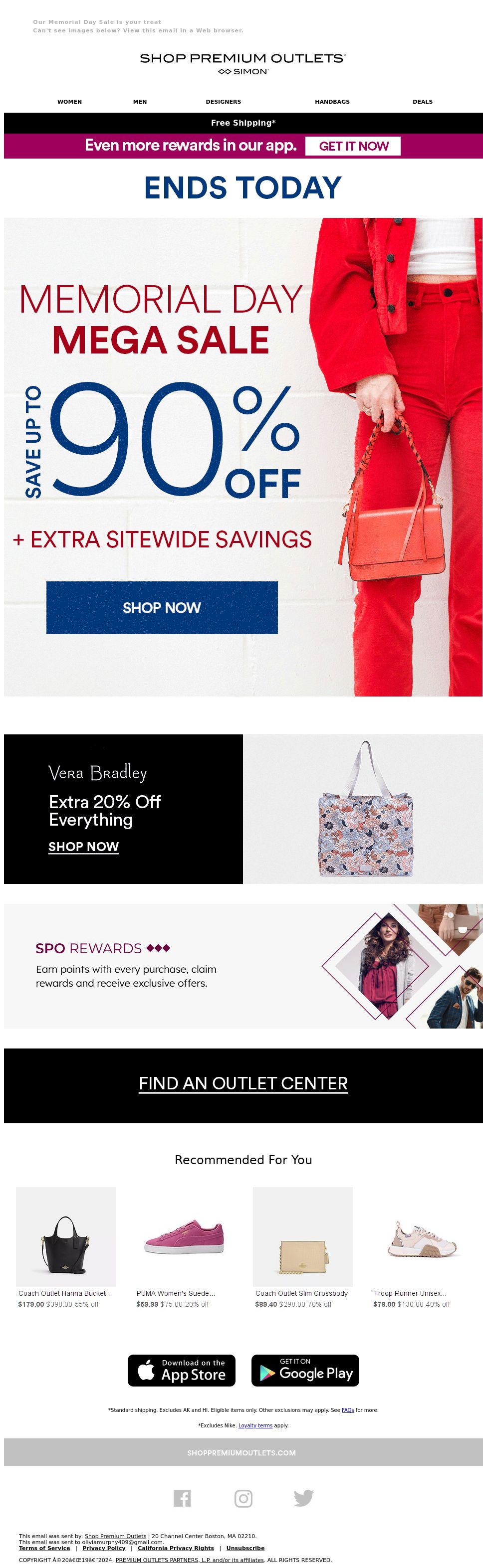Click the Unsubscribe link in the footer
This screenshot has height=1568, width=483.
tap(245, 1548)
